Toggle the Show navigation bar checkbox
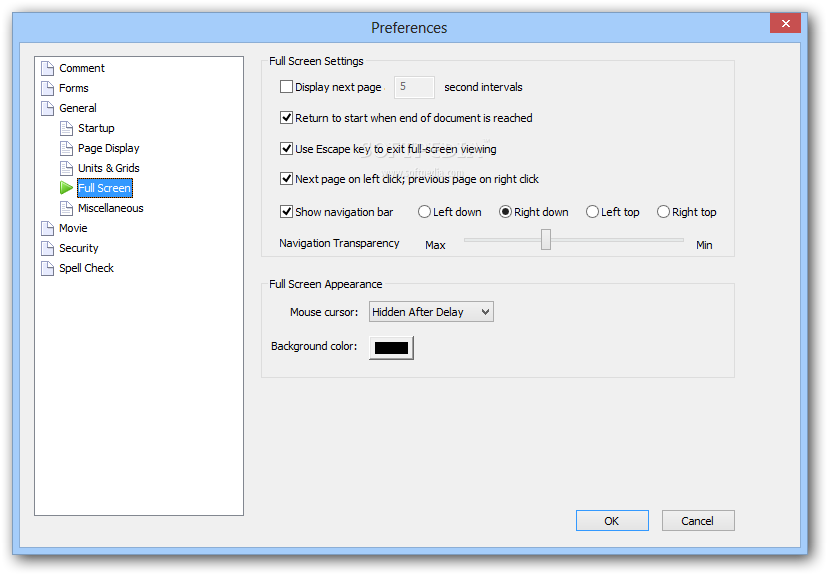 pos(286,212)
